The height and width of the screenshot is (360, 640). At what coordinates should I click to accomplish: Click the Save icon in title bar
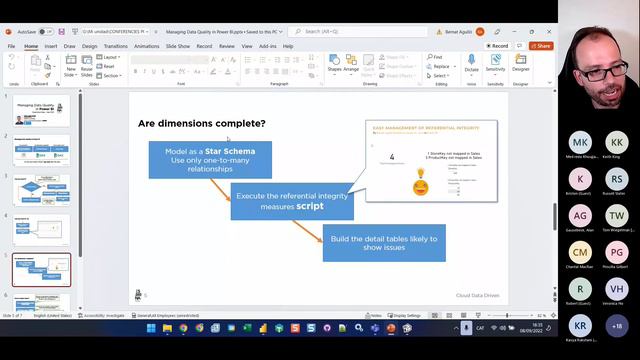pos(62,32)
